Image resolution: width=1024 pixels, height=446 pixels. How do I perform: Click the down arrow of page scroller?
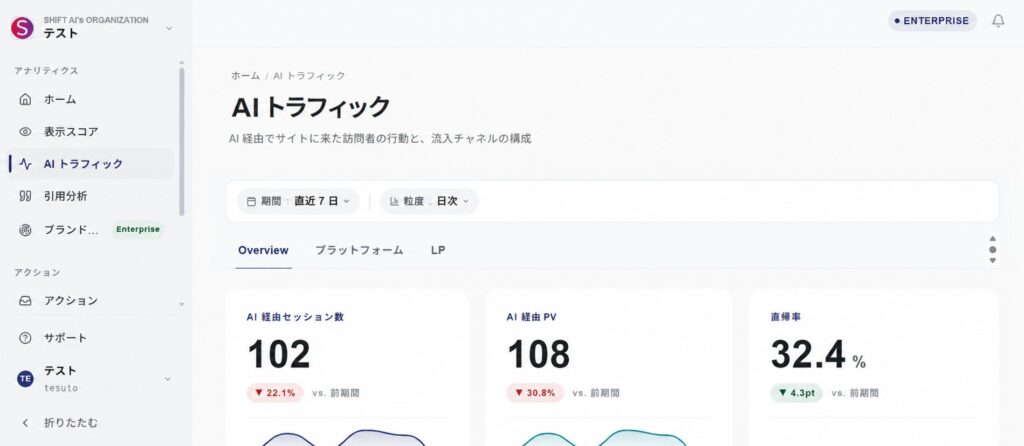[x=993, y=261]
